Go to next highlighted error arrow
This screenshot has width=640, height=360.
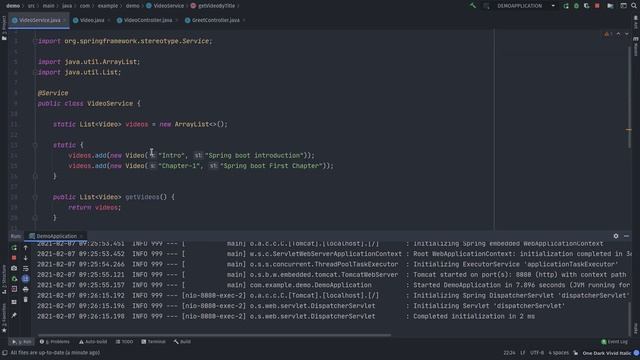[x=627, y=34]
